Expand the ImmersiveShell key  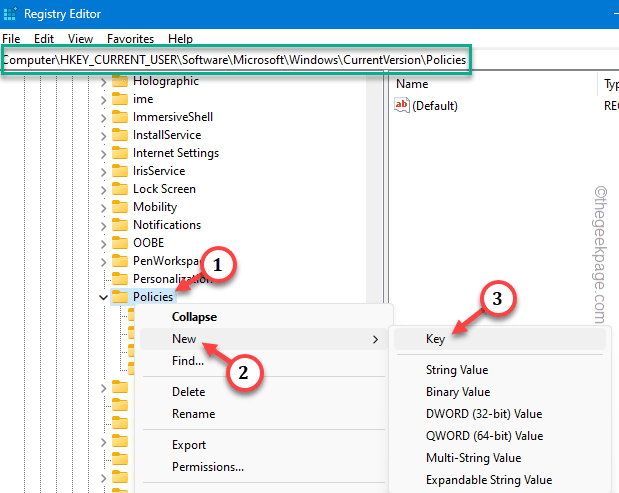(x=103, y=118)
